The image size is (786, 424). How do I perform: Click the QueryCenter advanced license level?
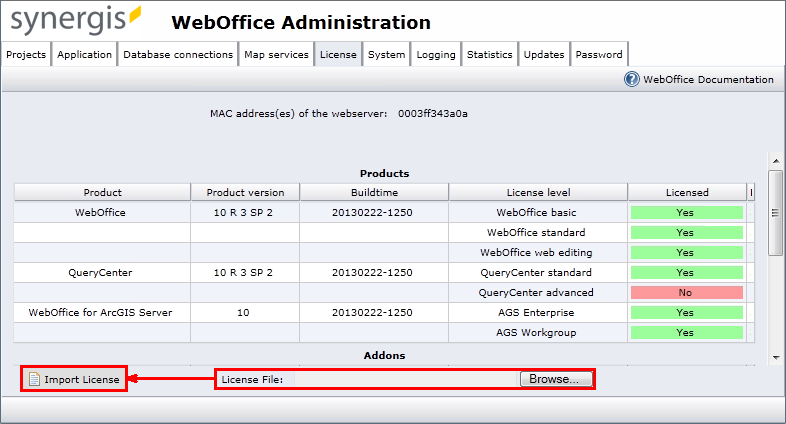(536, 293)
